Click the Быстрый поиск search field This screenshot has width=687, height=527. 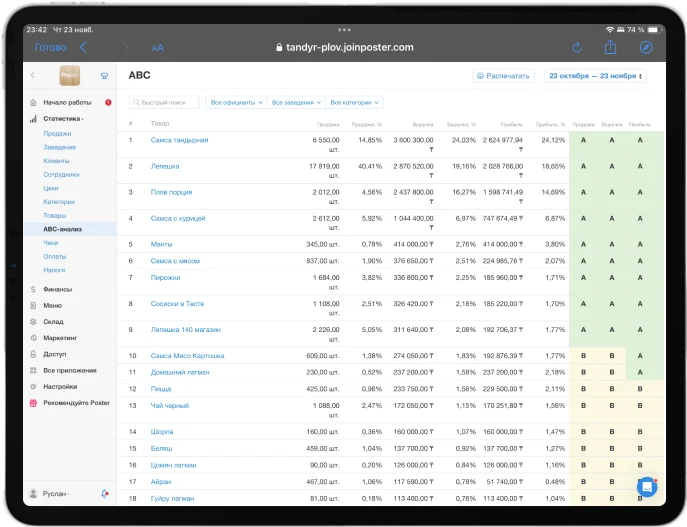coord(165,102)
